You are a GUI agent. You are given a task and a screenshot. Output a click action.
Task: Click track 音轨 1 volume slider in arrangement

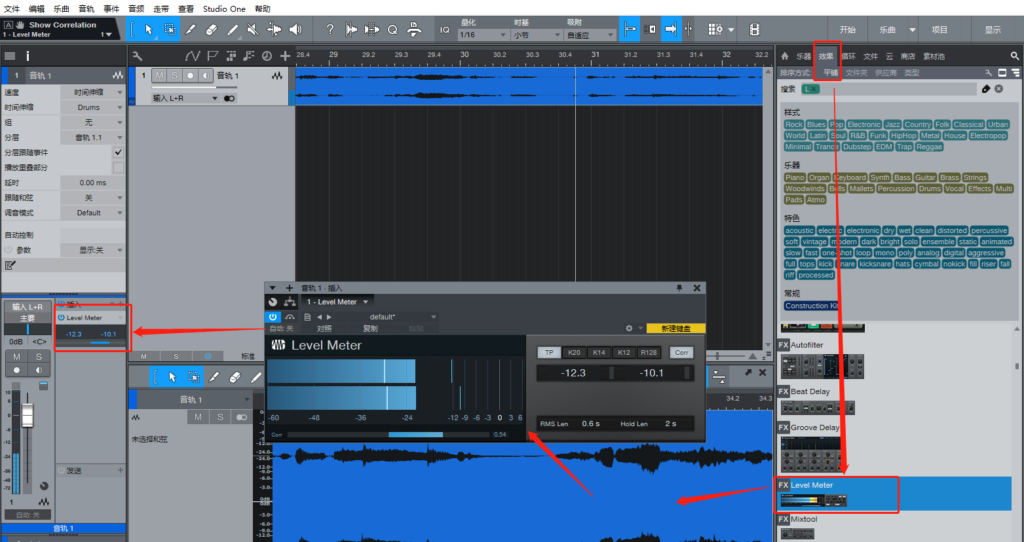point(194,87)
